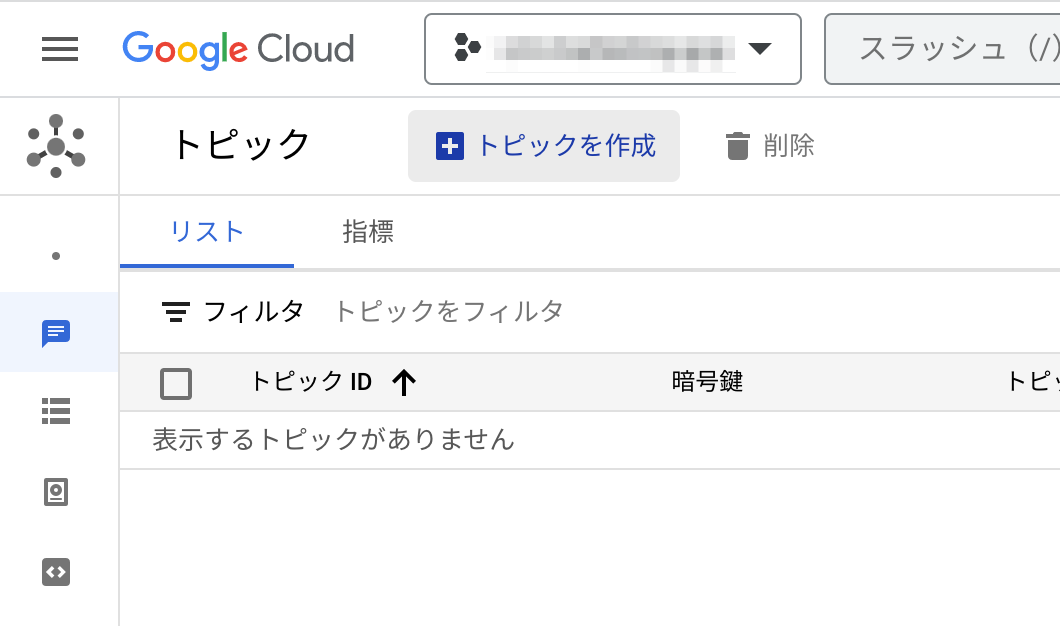This screenshot has width=1060, height=626.
Task: Click the hexagon project icon in selector
Action: click(x=467, y=48)
